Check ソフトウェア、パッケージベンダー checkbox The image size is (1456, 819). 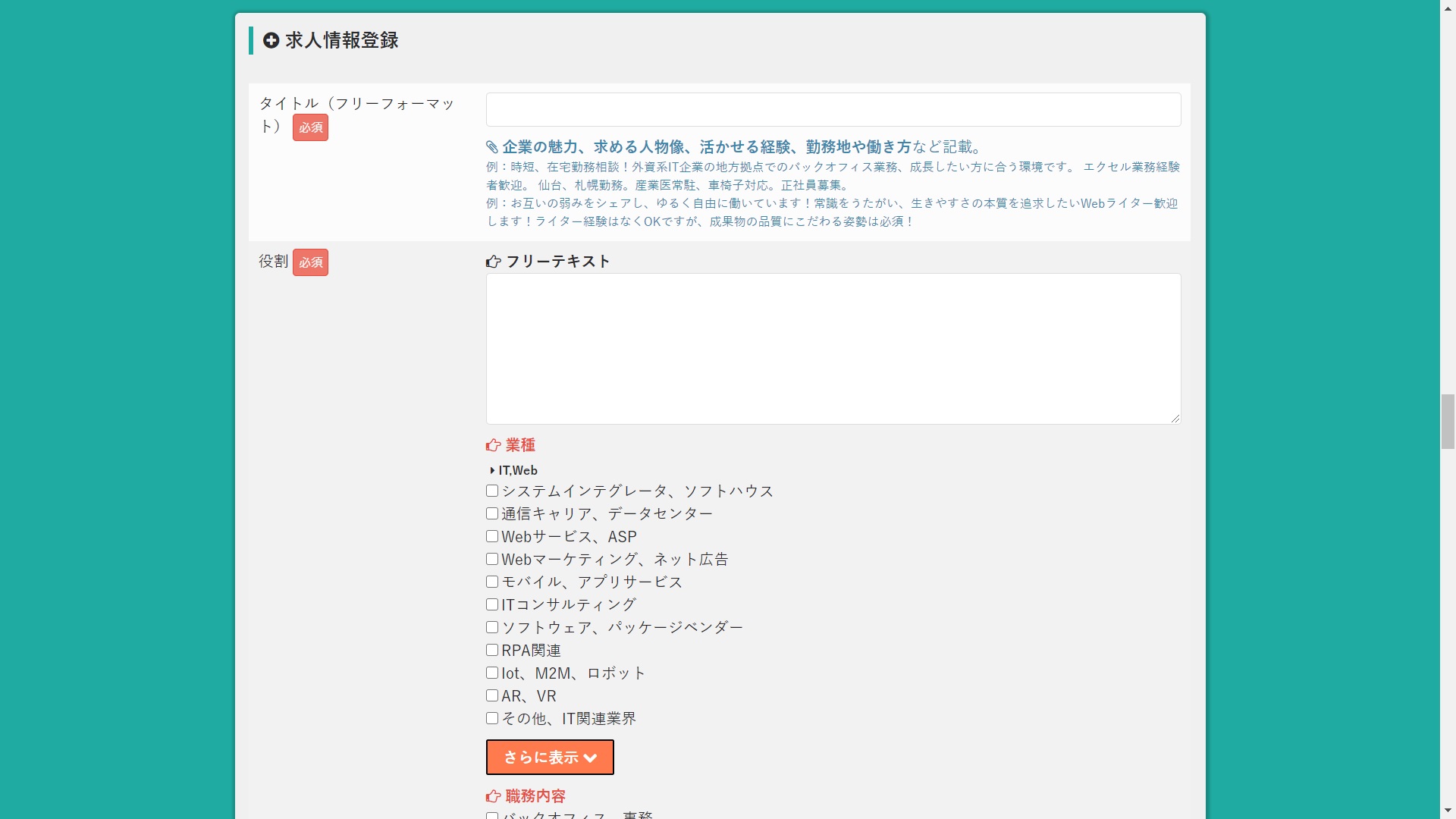[492, 627]
